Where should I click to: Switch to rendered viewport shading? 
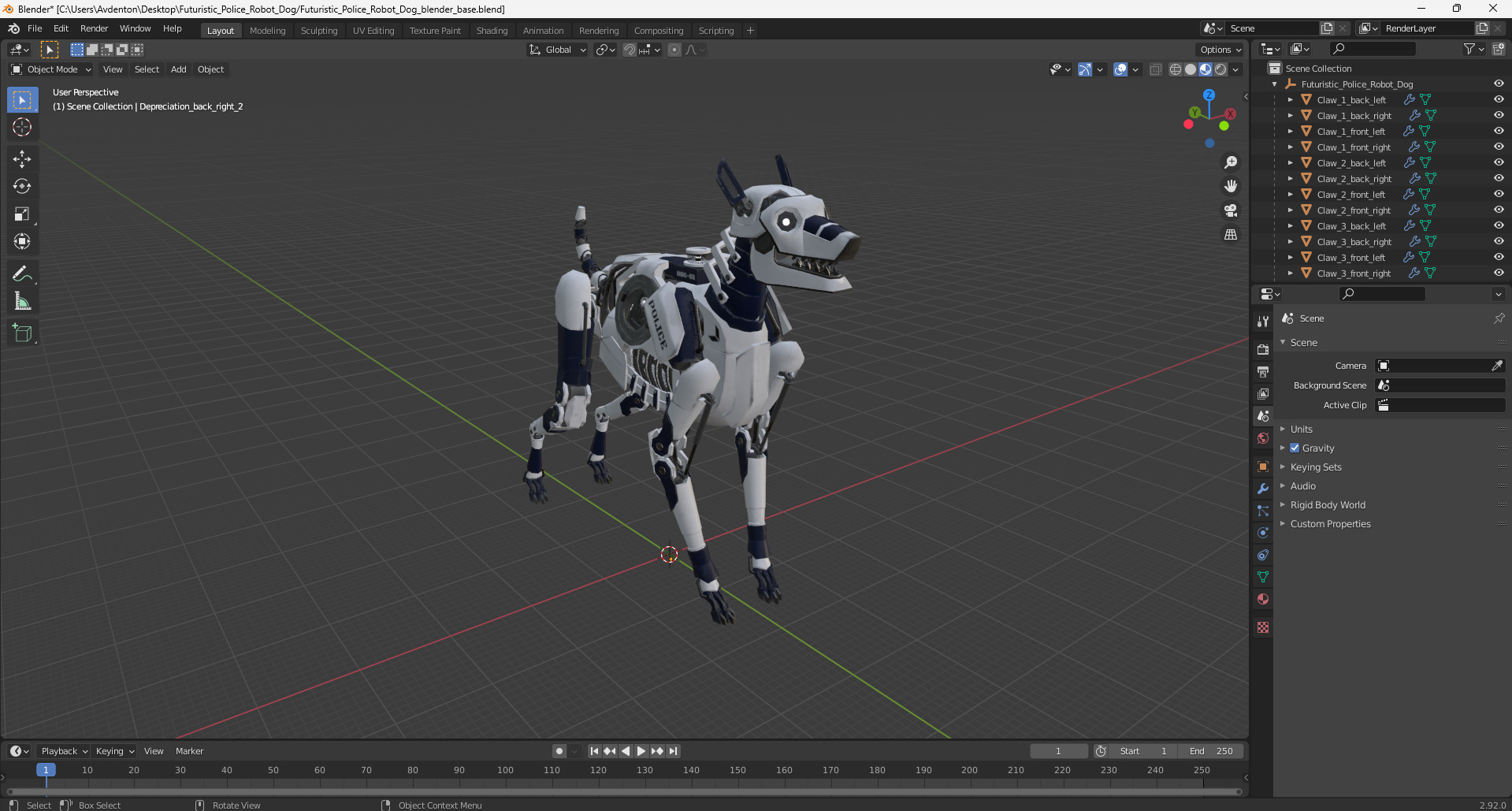(x=1220, y=69)
